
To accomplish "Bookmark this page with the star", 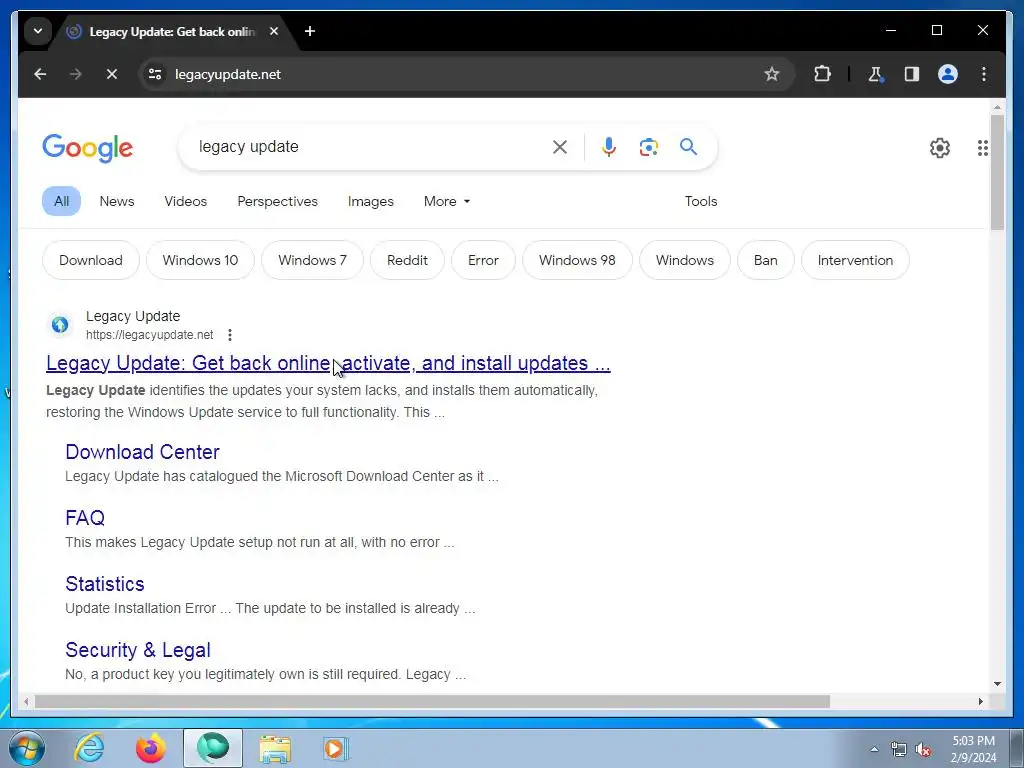I will tap(772, 74).
